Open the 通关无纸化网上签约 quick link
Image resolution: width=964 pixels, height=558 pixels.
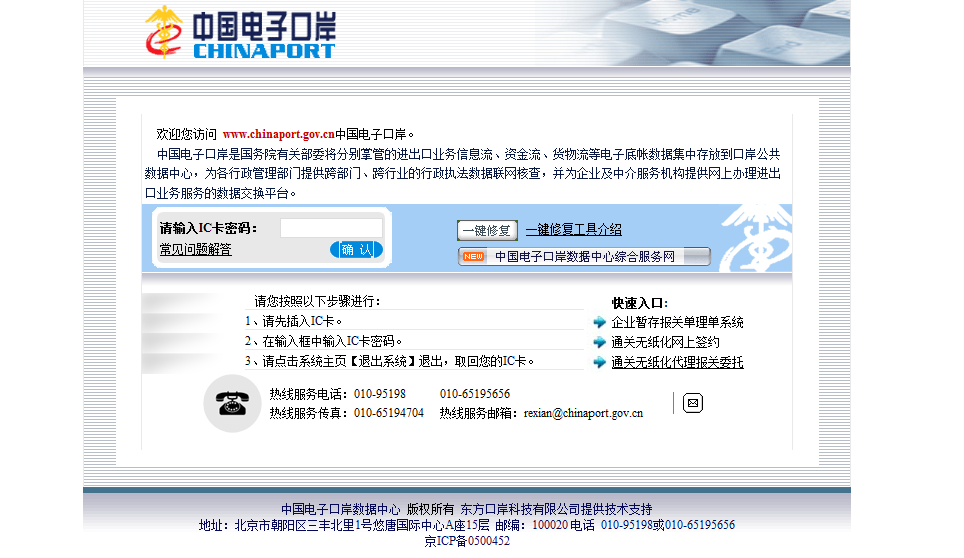pos(665,342)
